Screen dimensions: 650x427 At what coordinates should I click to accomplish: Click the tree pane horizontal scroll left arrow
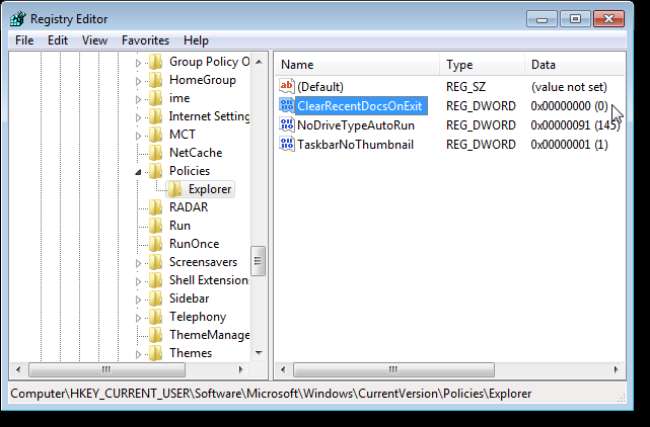click(18, 369)
